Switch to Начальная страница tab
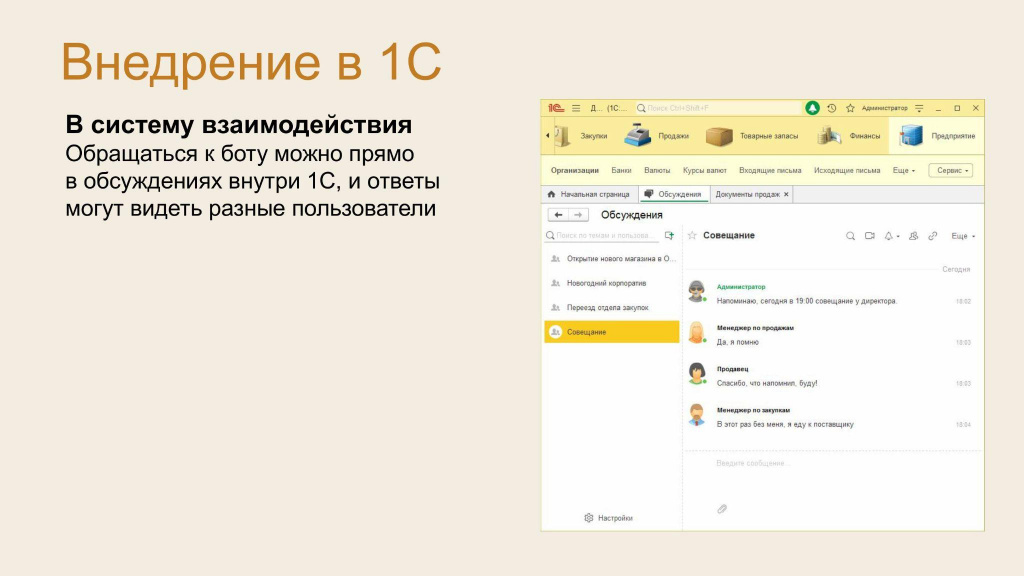1024x576 pixels. point(588,195)
